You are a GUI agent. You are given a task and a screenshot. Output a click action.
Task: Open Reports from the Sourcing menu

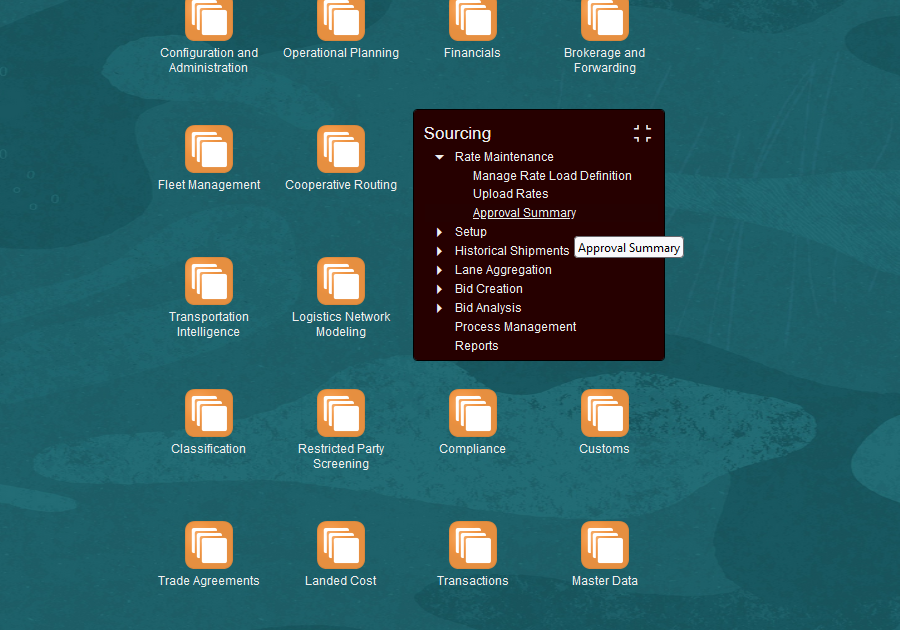click(x=476, y=346)
